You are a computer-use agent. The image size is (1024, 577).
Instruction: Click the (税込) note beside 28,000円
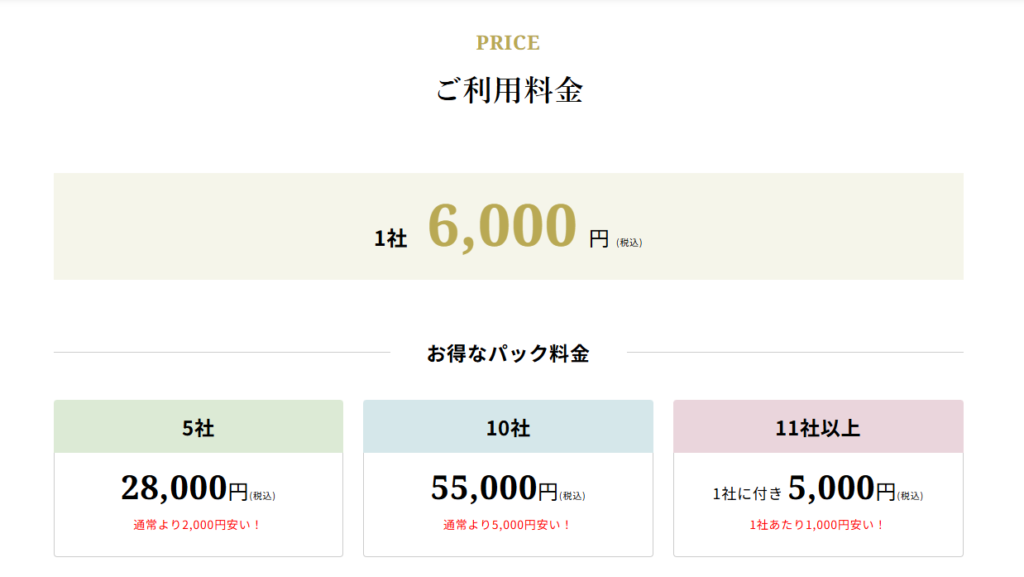click(x=262, y=495)
